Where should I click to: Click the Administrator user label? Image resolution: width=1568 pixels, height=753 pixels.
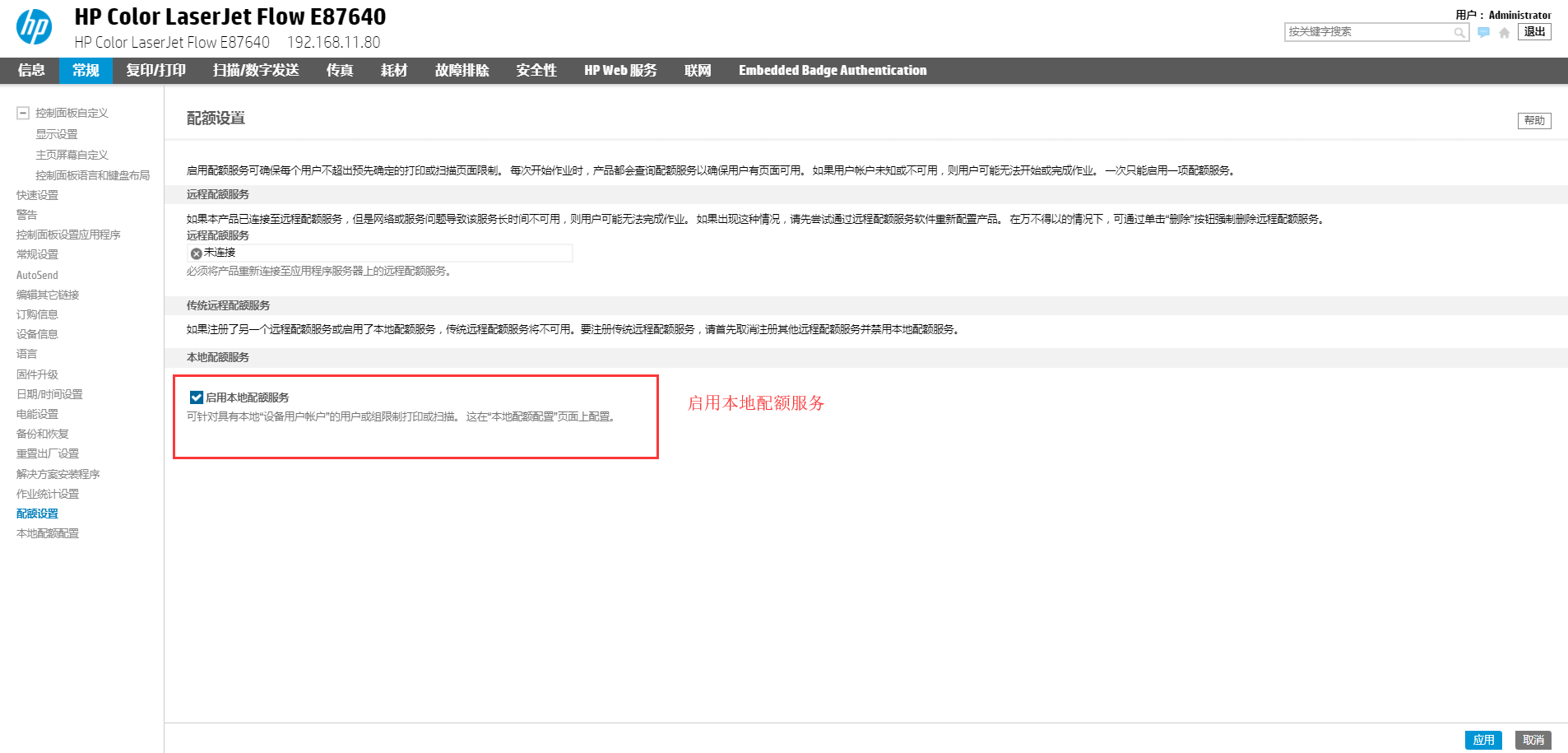(1519, 15)
